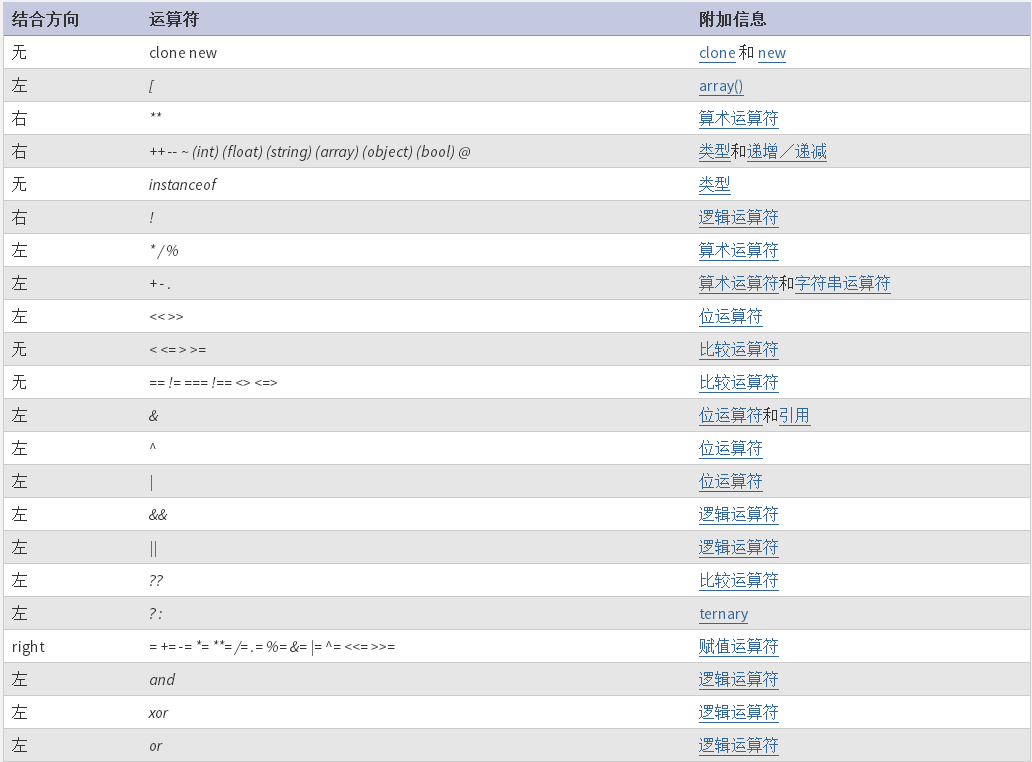Click 右 in the '**' row
This screenshot has height=762, width=1032.
[x=19, y=118]
